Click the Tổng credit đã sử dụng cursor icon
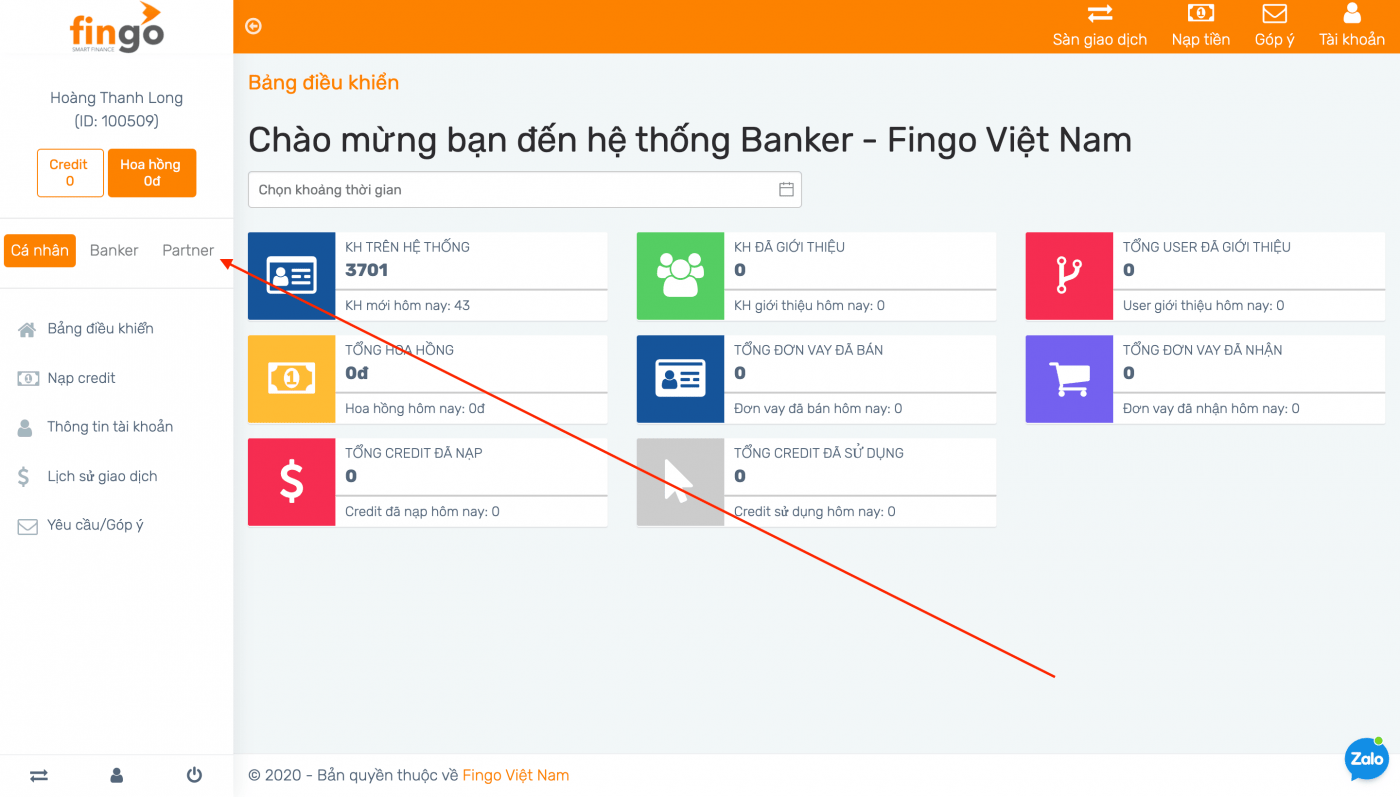Screen dimensions: 1400x797 click(680, 482)
